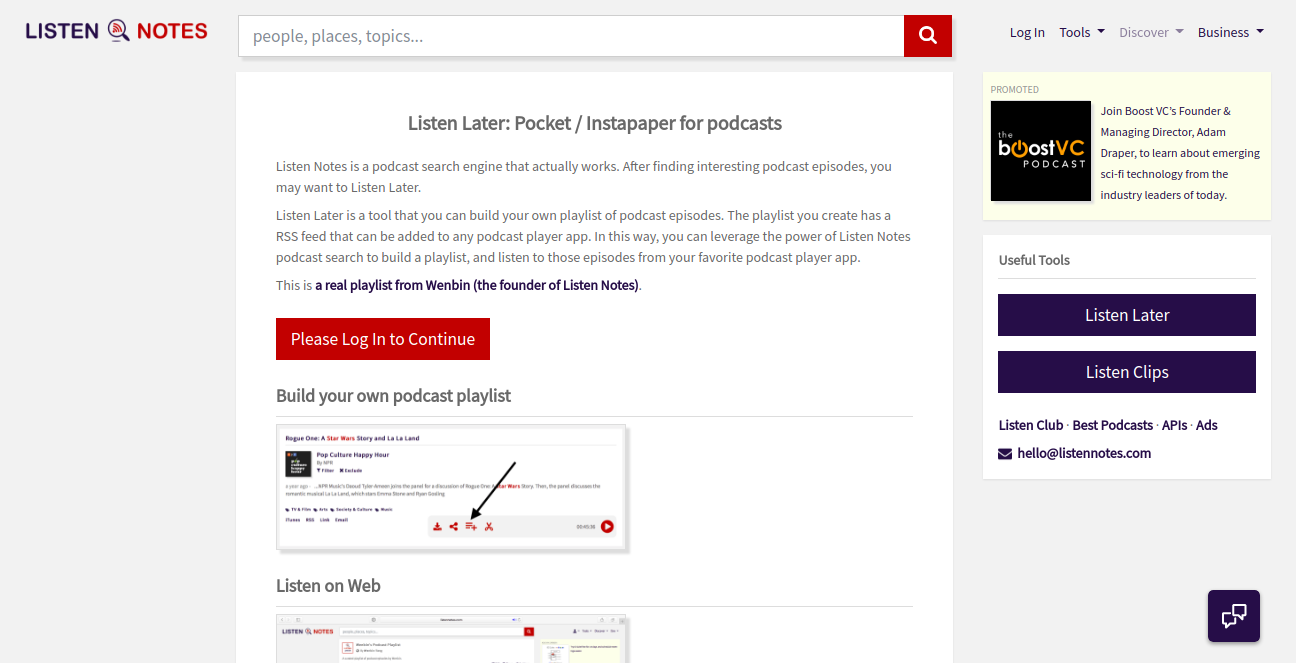Screen dimensions: 1296x663
Task: Click the Listen Later sidebar button
Action: coord(1127,315)
